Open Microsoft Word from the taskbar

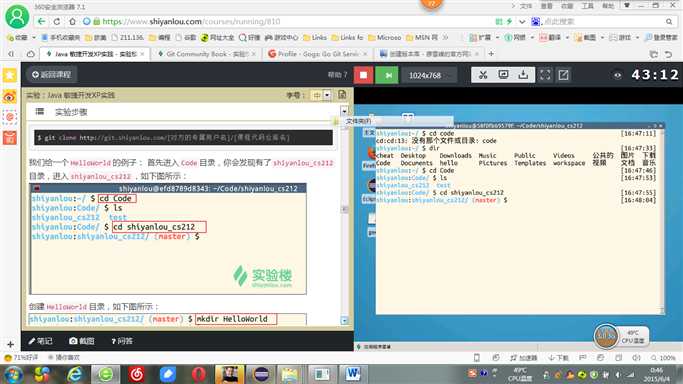pos(353,374)
